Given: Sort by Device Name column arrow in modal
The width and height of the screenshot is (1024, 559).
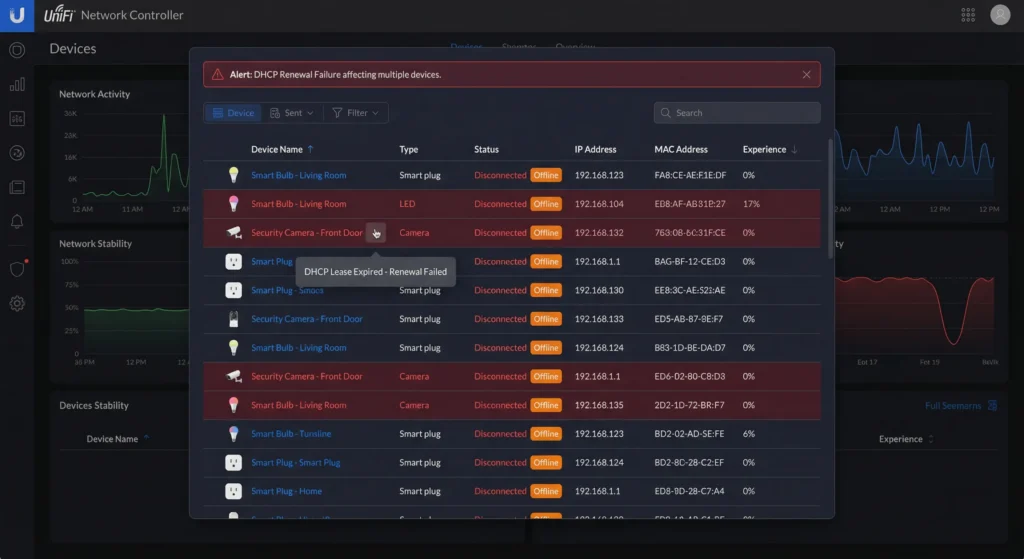Looking at the screenshot, I should [310, 150].
